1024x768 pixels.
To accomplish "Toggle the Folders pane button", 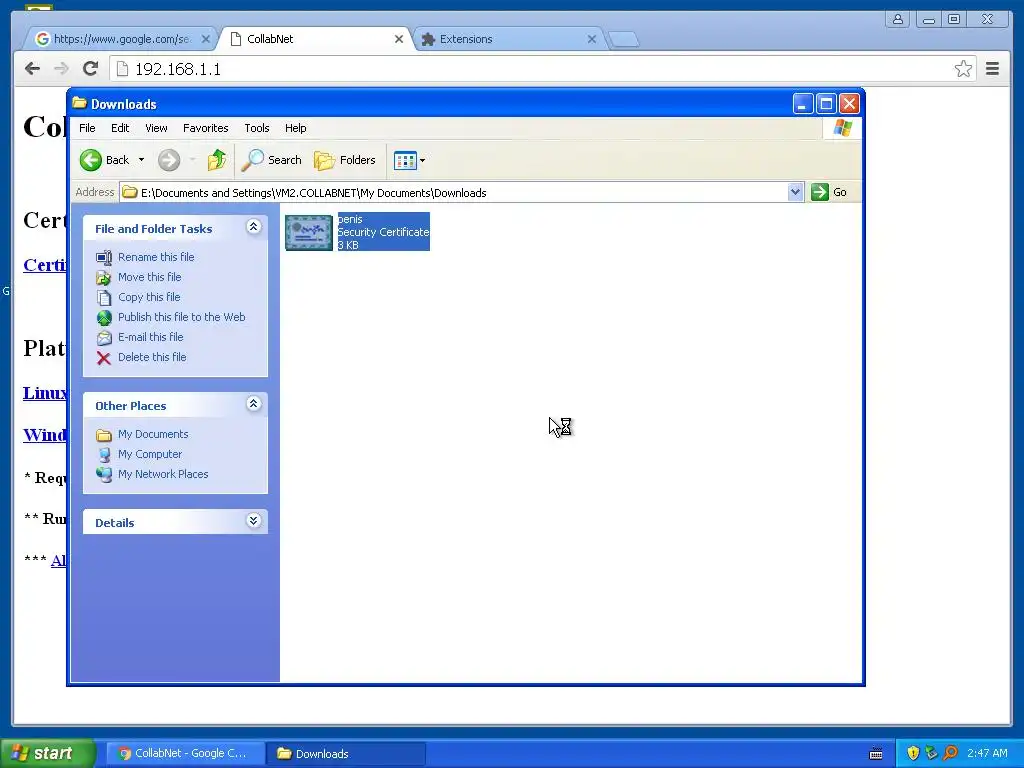I will click(345, 160).
